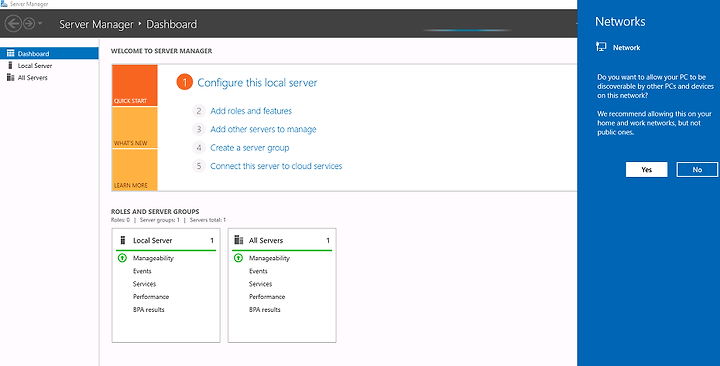The image size is (720, 366).
Task: Click Add roles and features link
Action: 251,111
